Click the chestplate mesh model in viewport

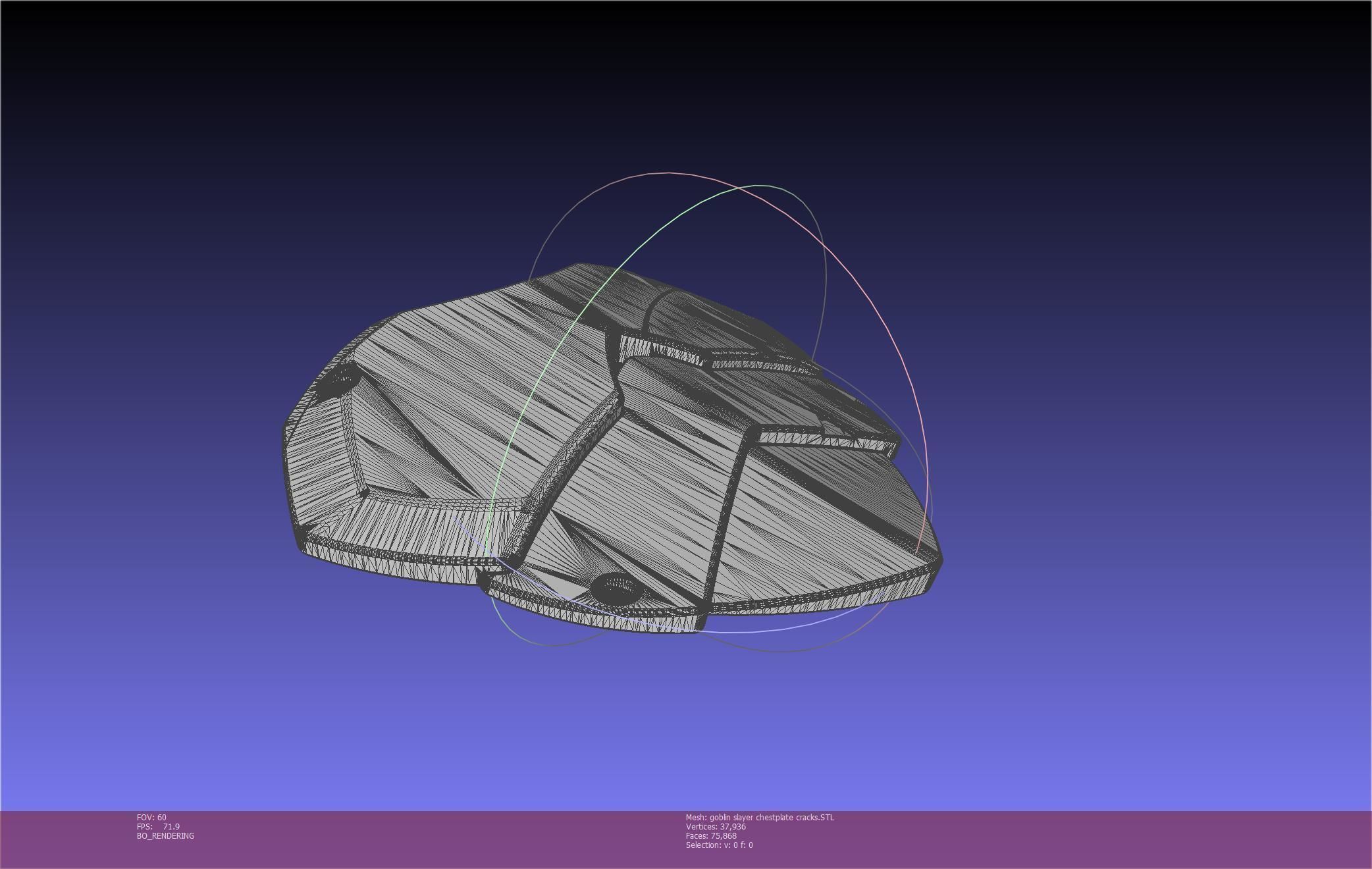(612, 448)
